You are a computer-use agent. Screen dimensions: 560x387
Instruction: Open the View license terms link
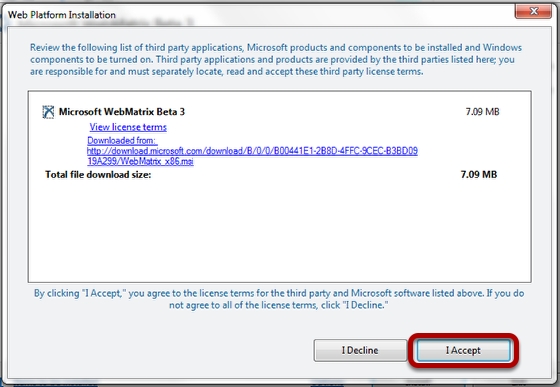[128, 127]
